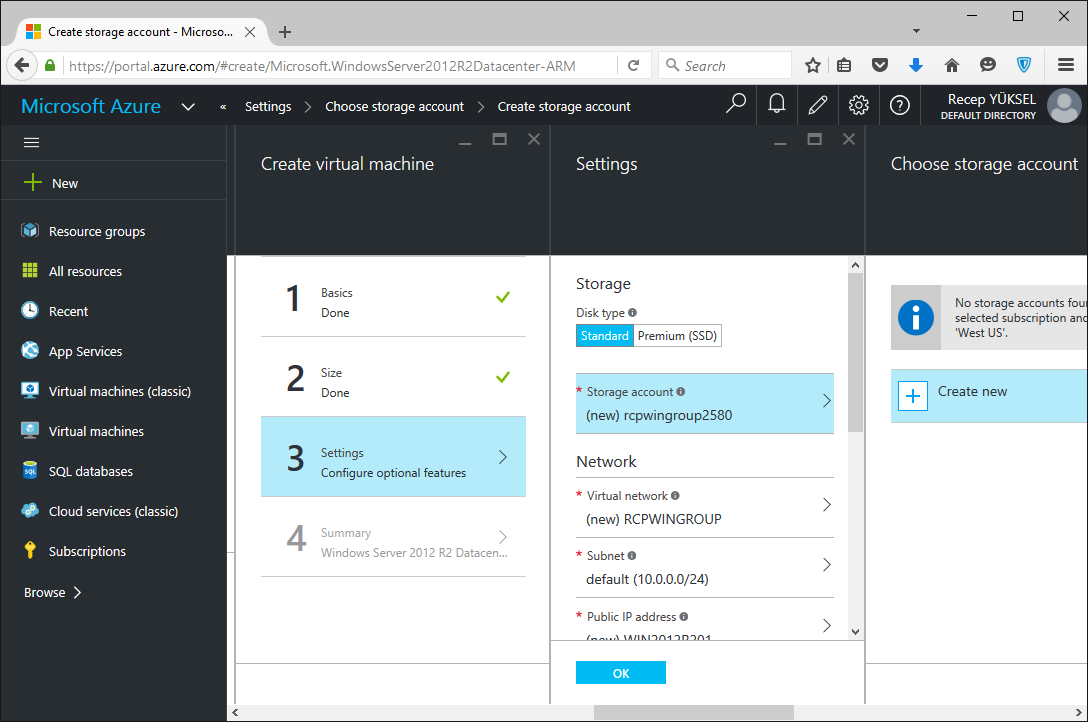The width and height of the screenshot is (1088, 722).
Task: Select the Create storage account browser tab
Action: pos(141,32)
